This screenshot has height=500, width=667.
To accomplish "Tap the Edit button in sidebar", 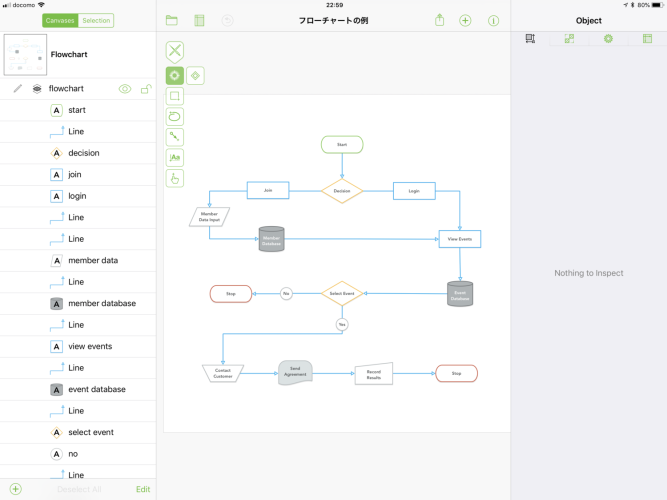I will pyautogui.click(x=143, y=489).
